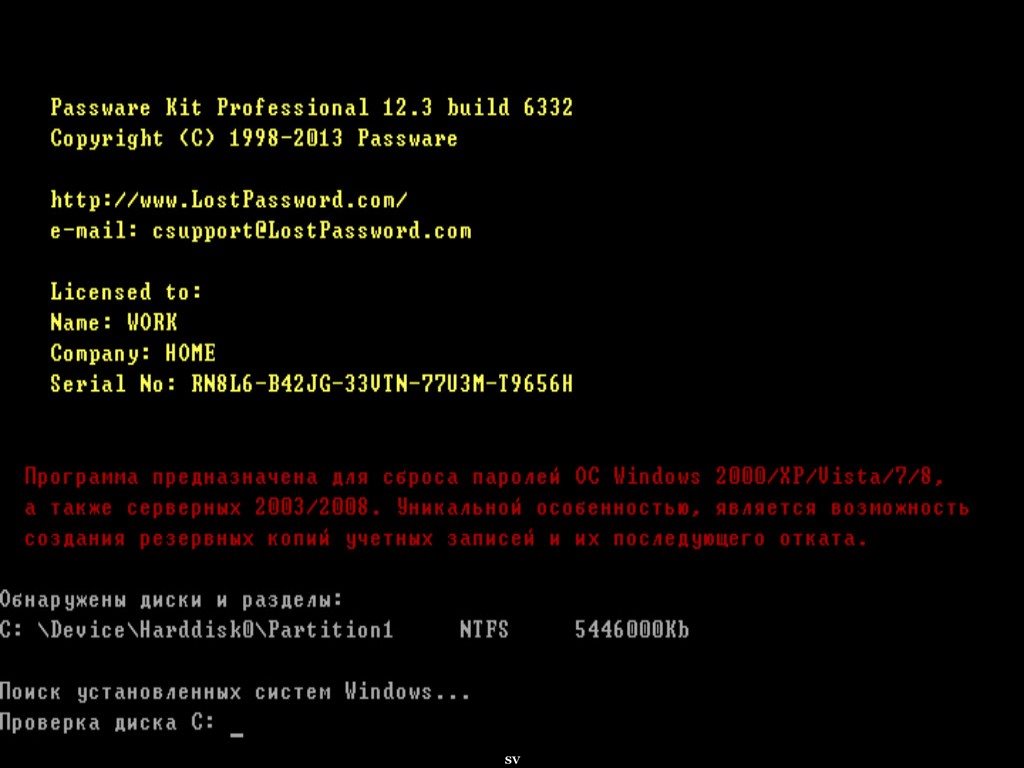This screenshot has width=1024, height=768.
Task: Click the 'Обнаружены диски и разделы:' heading
Action: point(171,600)
